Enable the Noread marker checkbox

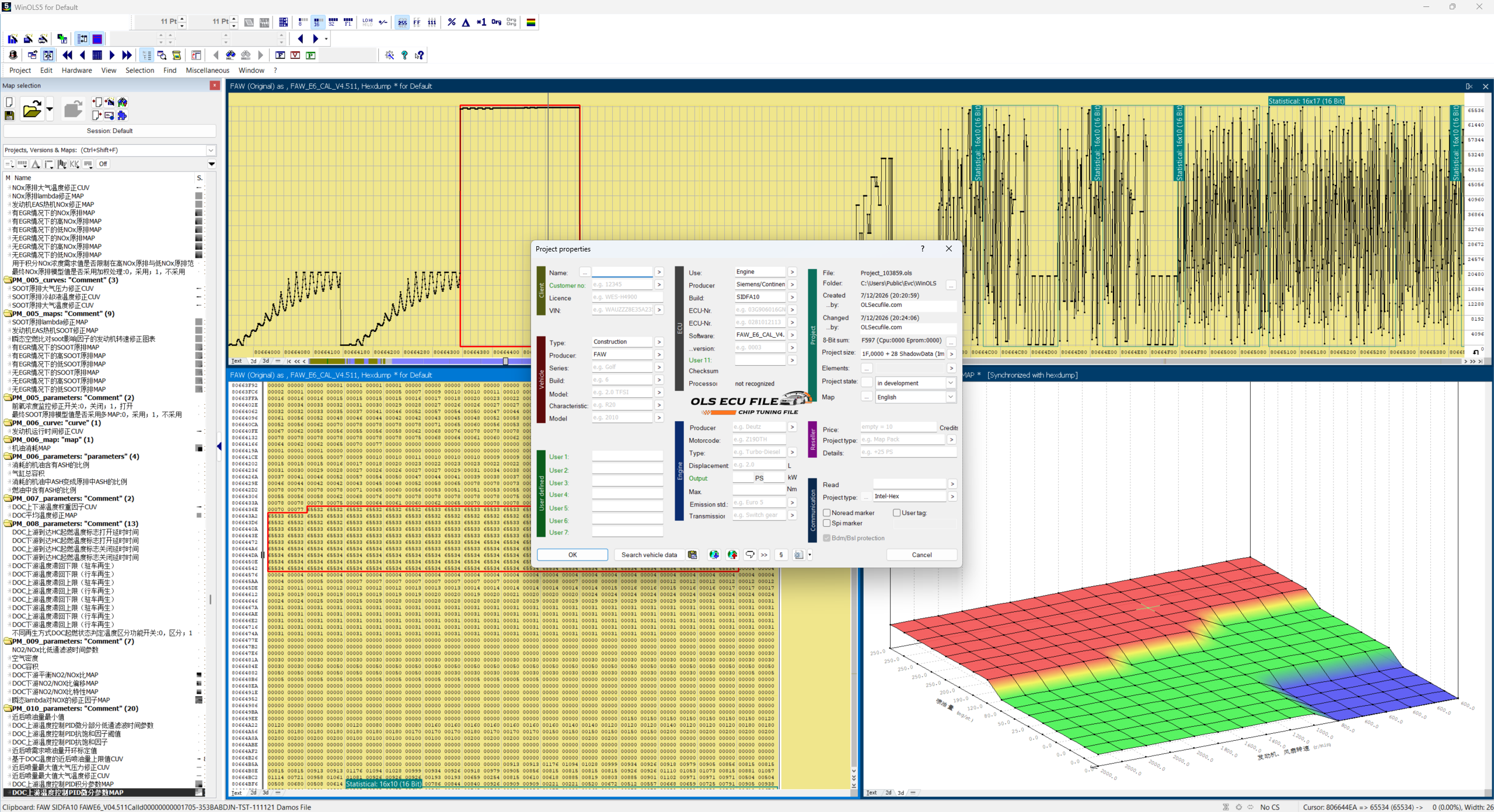[826, 513]
